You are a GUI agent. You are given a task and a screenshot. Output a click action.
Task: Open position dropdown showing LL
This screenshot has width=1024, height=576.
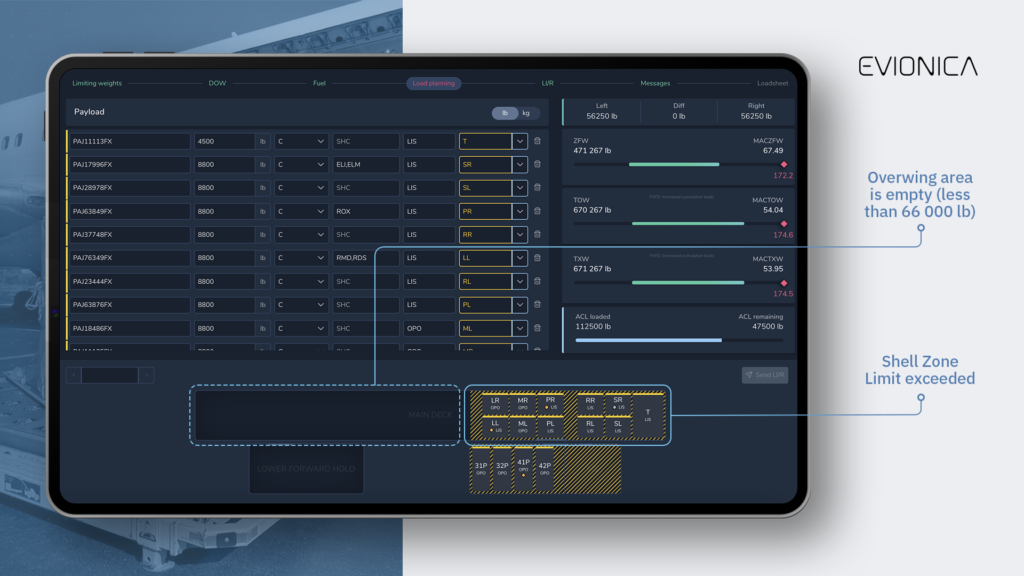point(520,258)
